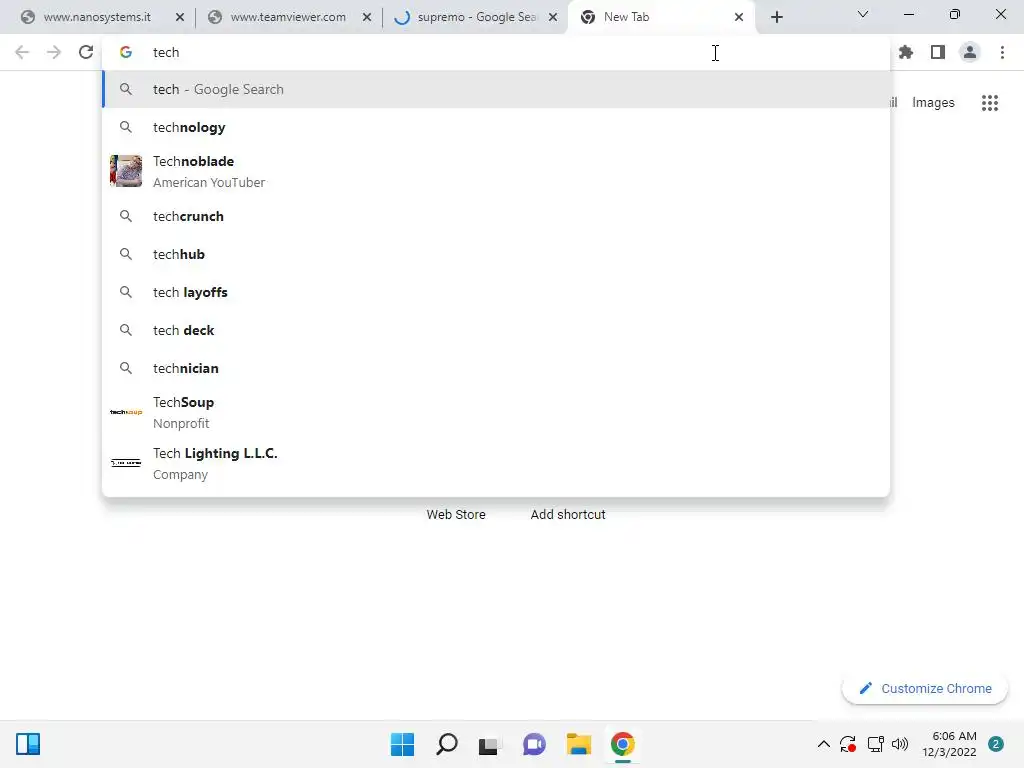
Task: Open the Google apps grid
Action: tap(990, 103)
